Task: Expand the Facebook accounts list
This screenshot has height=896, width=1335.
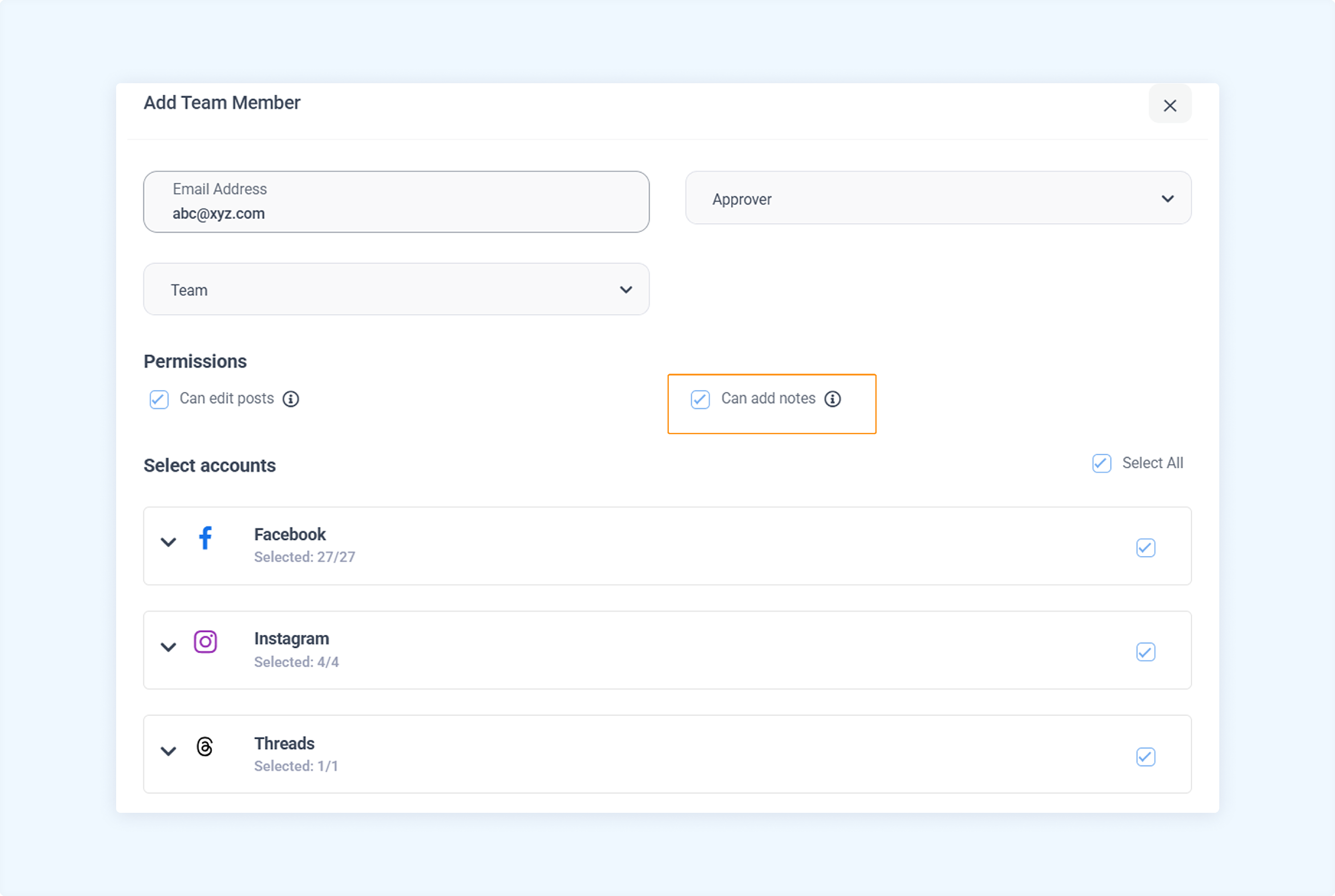Action: [x=168, y=542]
